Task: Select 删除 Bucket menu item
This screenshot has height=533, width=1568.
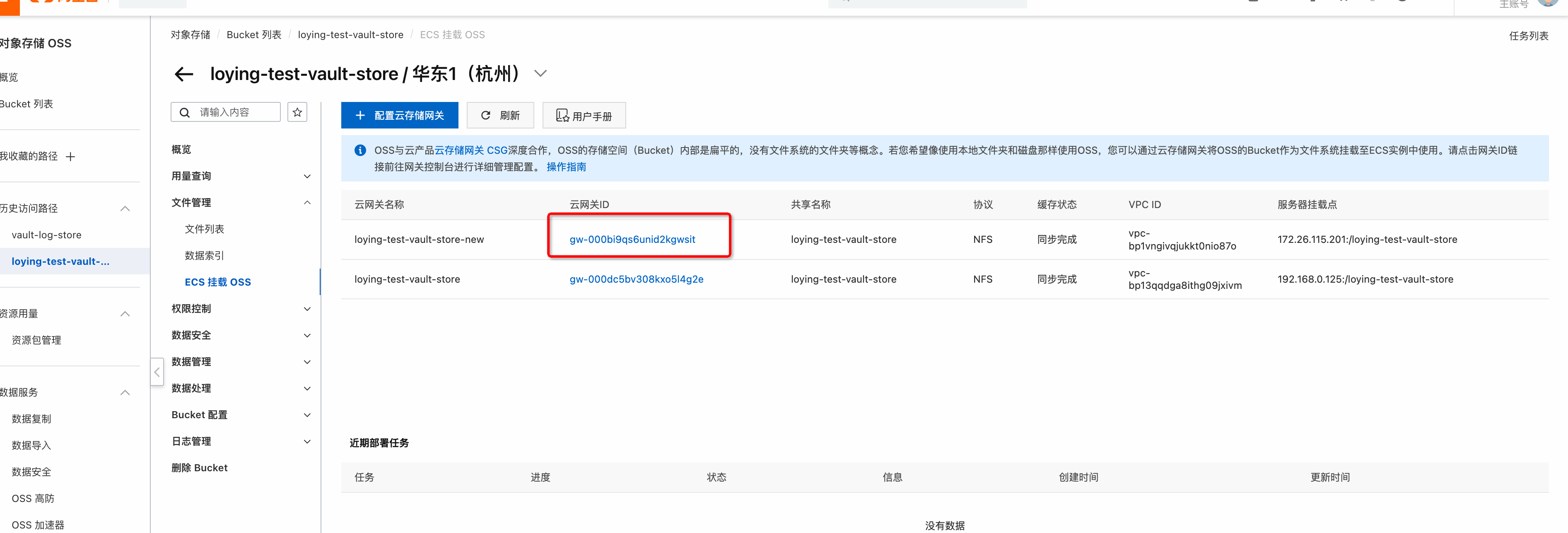Action: click(200, 468)
